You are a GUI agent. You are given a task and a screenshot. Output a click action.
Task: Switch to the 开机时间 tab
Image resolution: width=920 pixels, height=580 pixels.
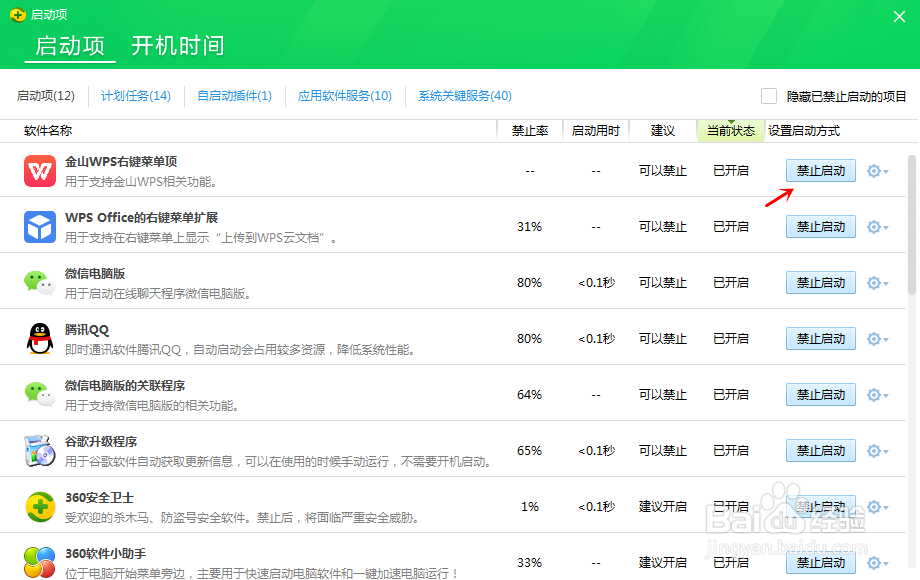[x=177, y=46]
